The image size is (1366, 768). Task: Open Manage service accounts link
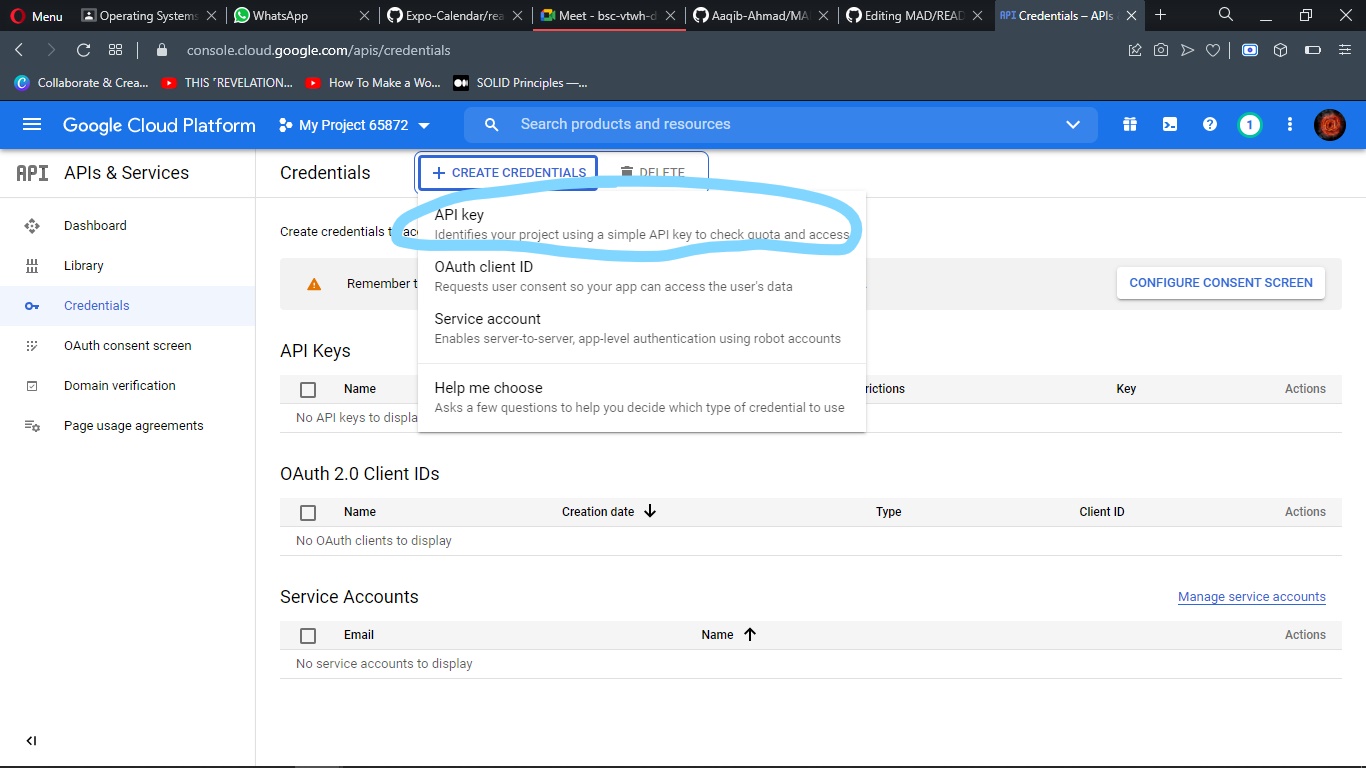(1252, 597)
